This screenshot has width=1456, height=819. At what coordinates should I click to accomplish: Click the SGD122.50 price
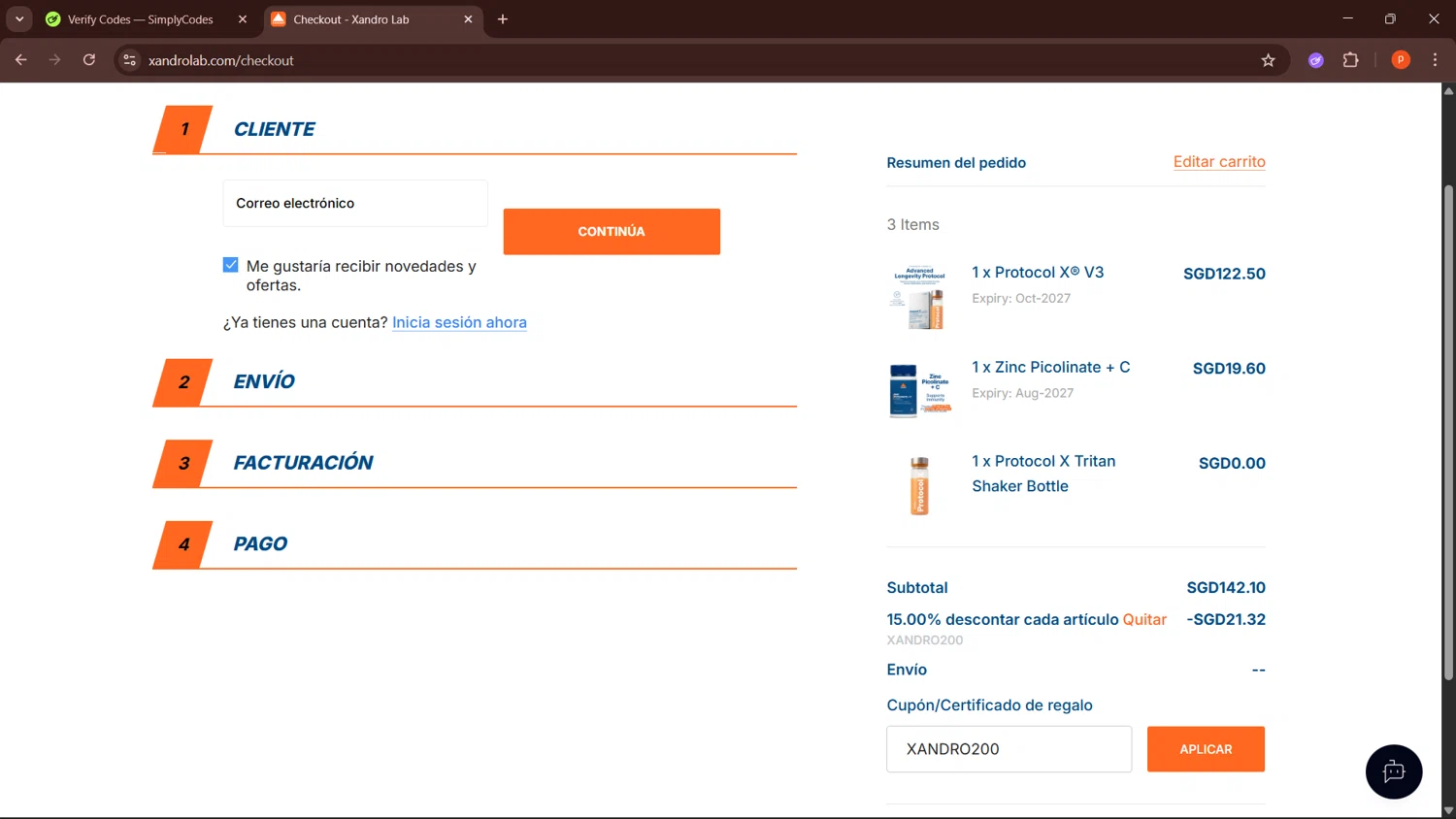1224,274
